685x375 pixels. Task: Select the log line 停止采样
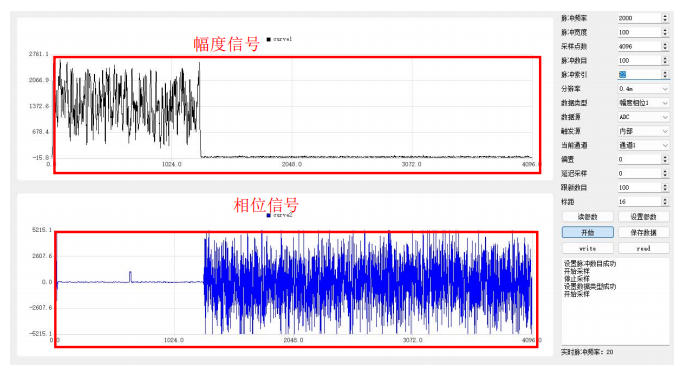coord(577,279)
